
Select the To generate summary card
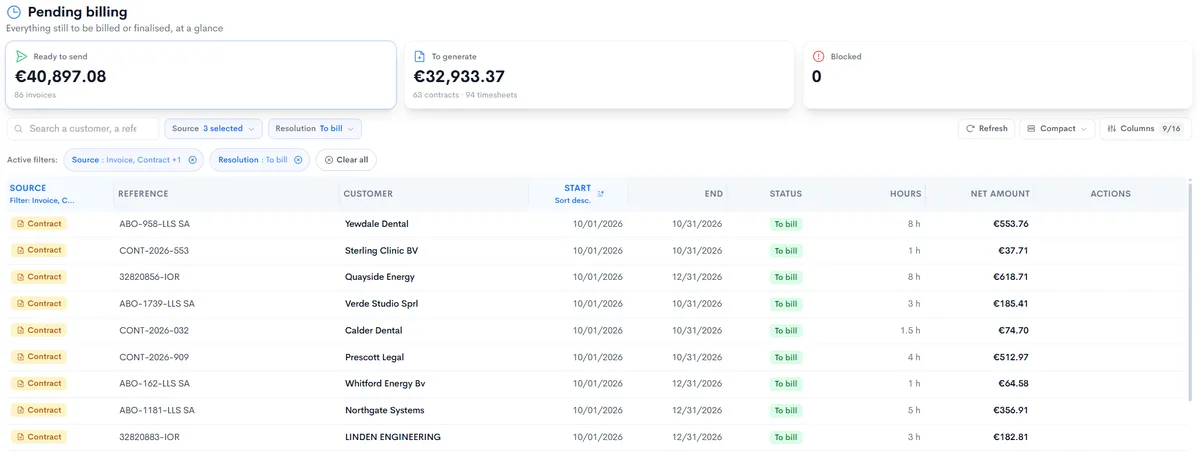click(x=599, y=75)
